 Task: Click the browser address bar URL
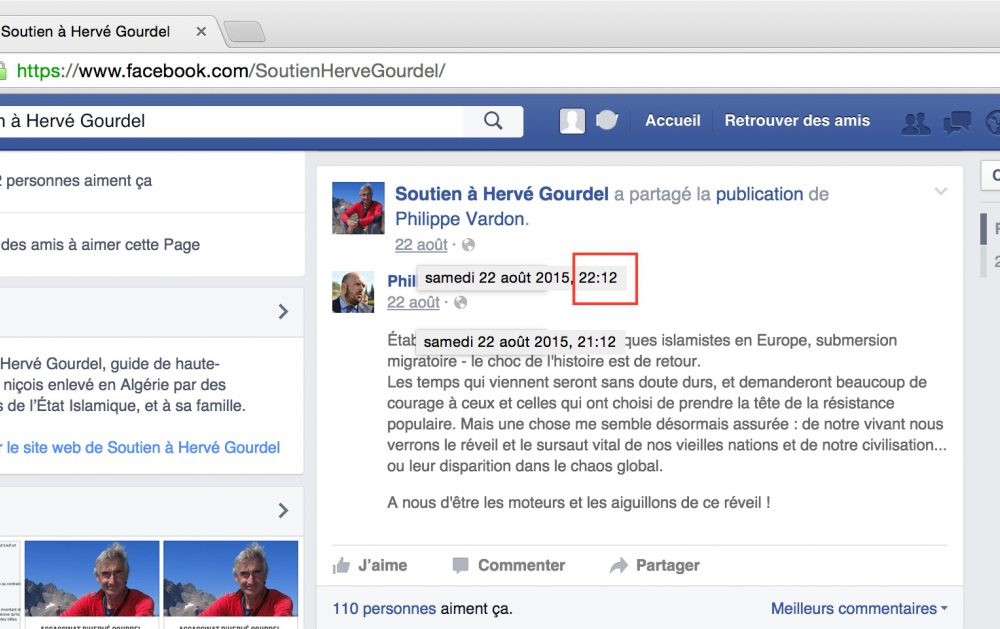point(231,71)
